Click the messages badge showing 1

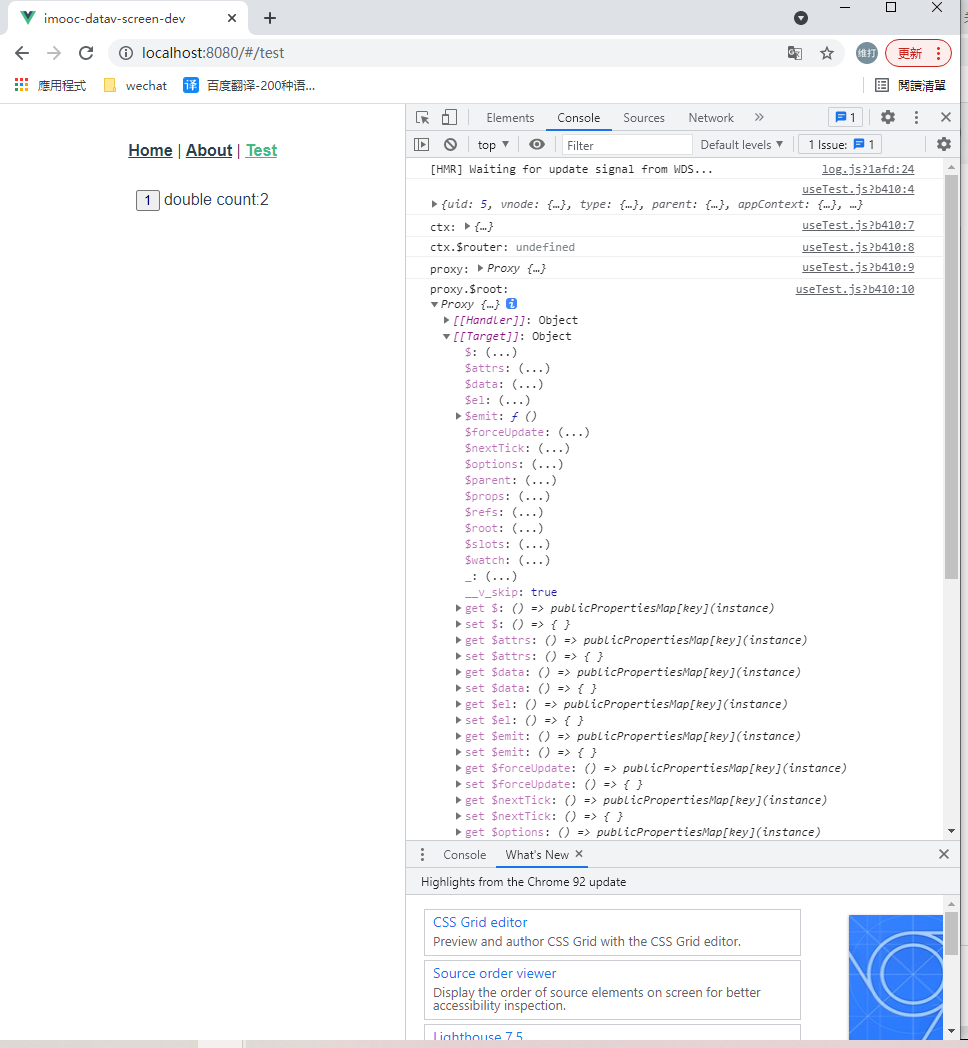pos(846,118)
